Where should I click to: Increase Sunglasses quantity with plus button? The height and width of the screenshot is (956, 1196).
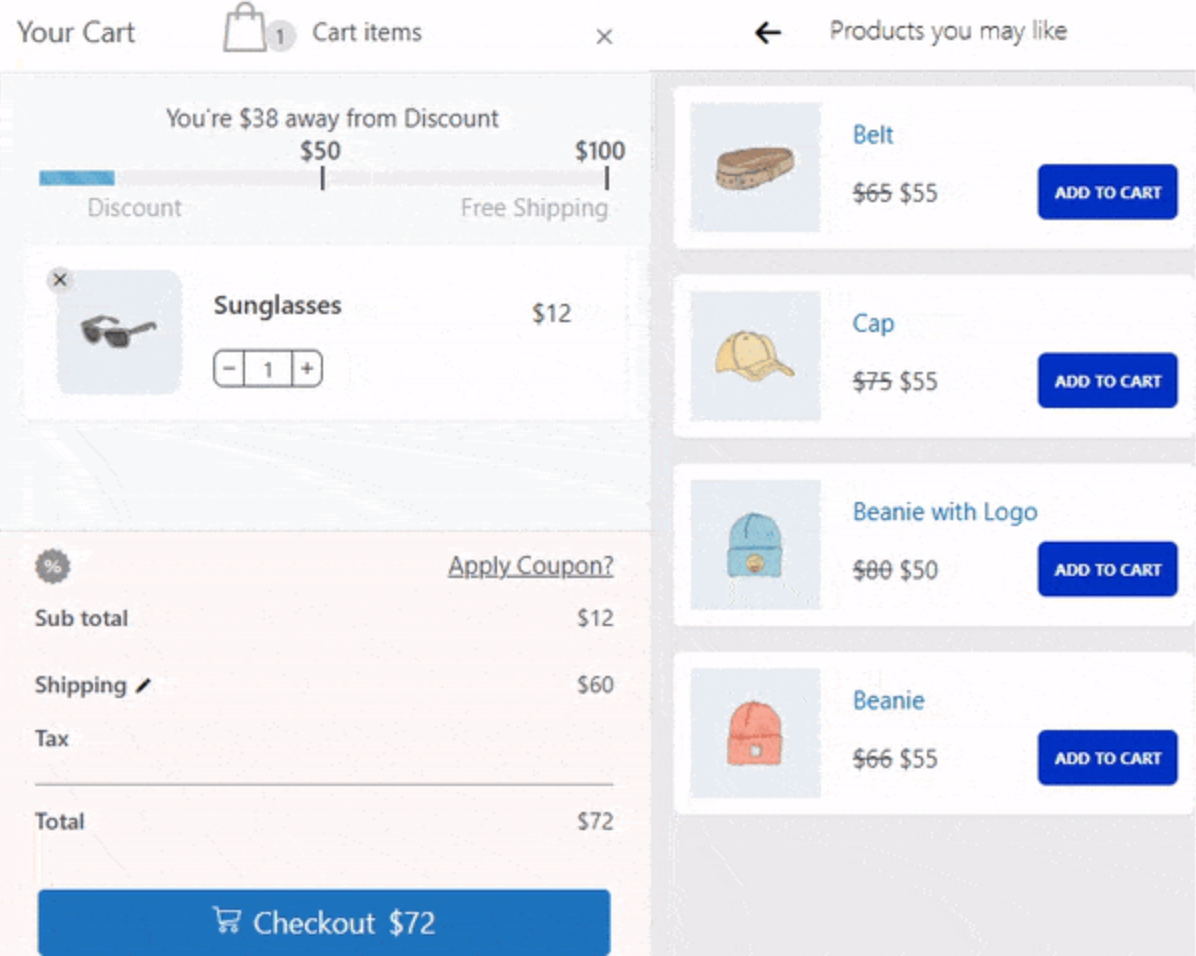pos(307,368)
